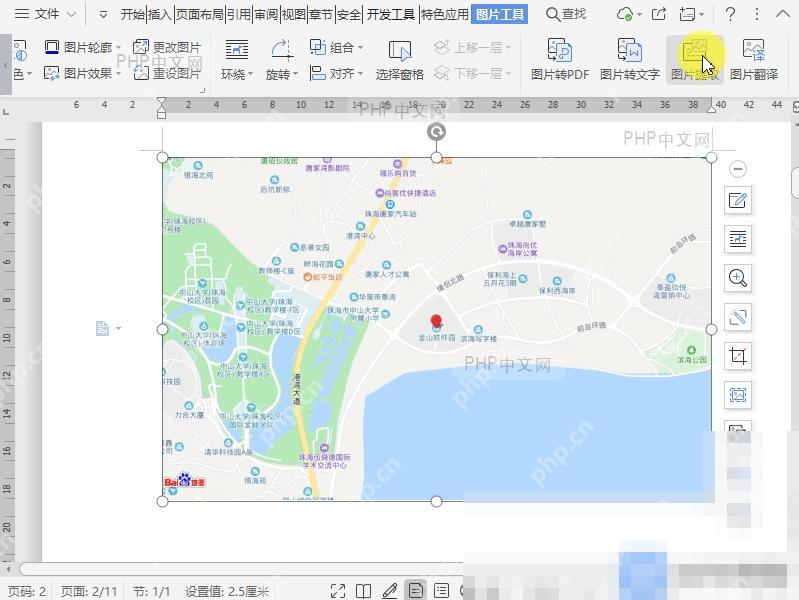
Task: Click the document layout icon left of image
Action: coord(102,328)
